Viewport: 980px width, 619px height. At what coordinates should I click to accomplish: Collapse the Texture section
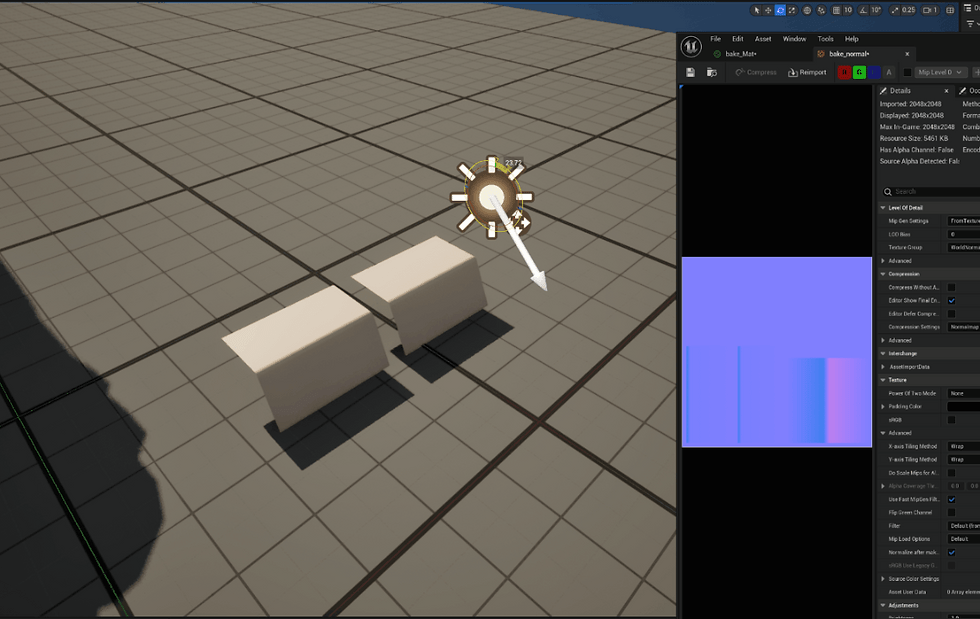[883, 380]
